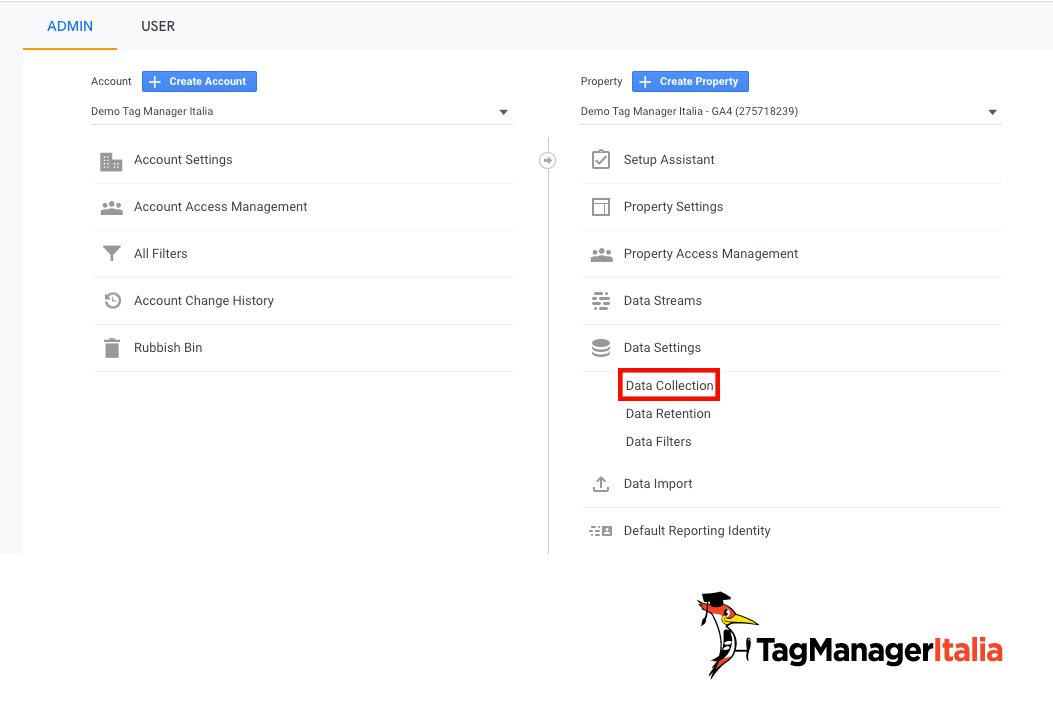The image size is (1053, 717).
Task: Click the Data Streams icon
Action: pos(601,301)
